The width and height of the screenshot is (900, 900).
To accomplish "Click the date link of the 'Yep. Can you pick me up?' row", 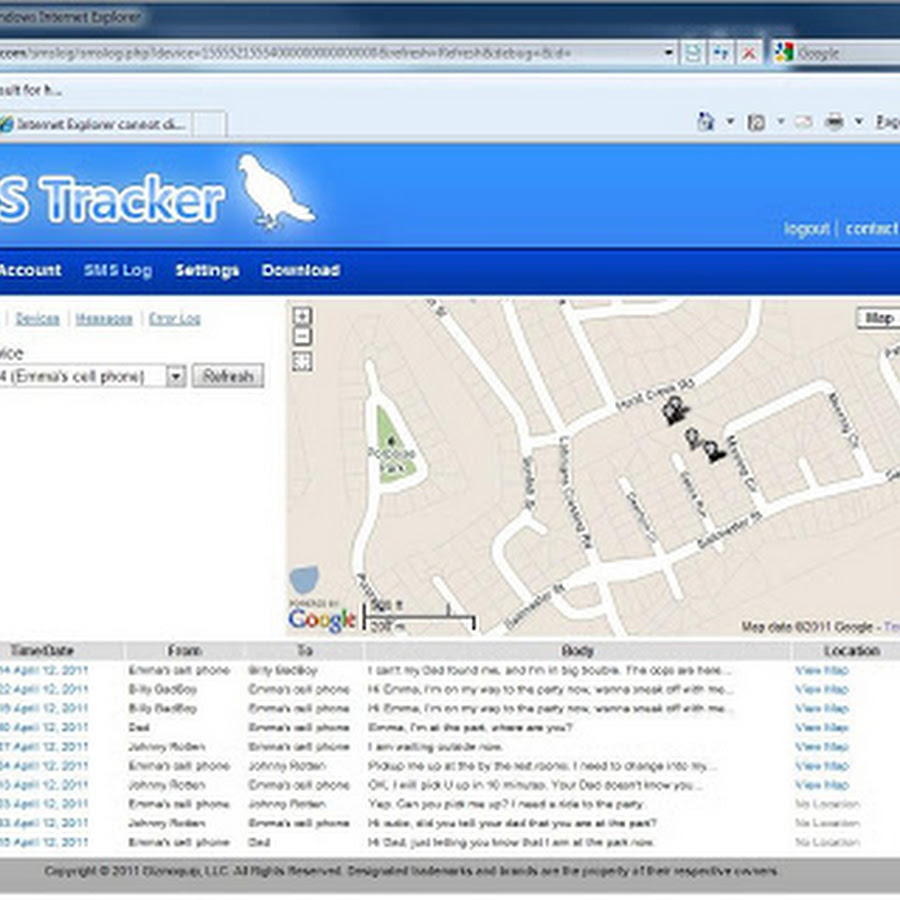I will 44,804.
